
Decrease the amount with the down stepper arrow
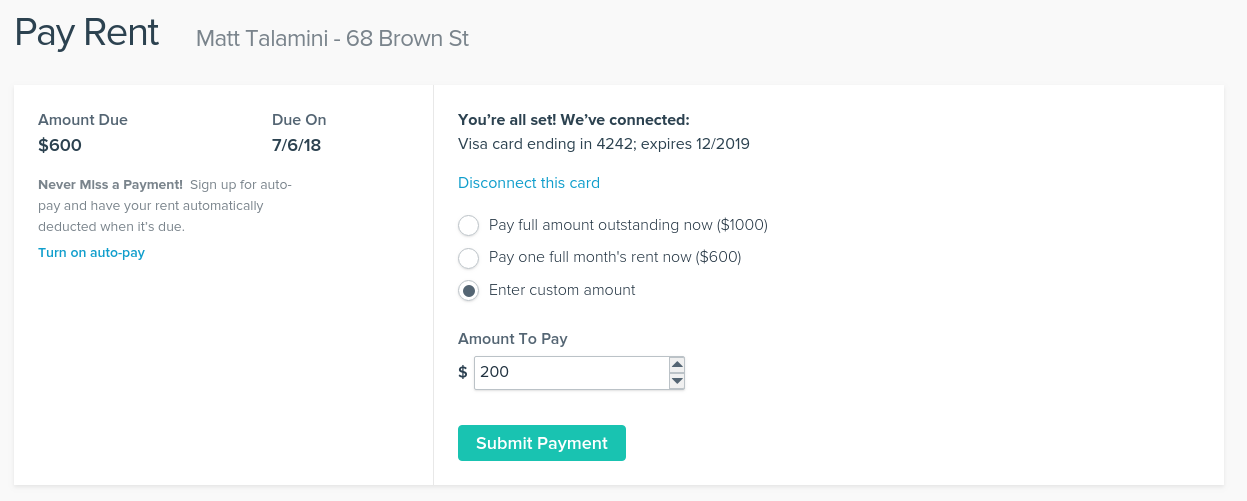pyautogui.click(x=677, y=381)
